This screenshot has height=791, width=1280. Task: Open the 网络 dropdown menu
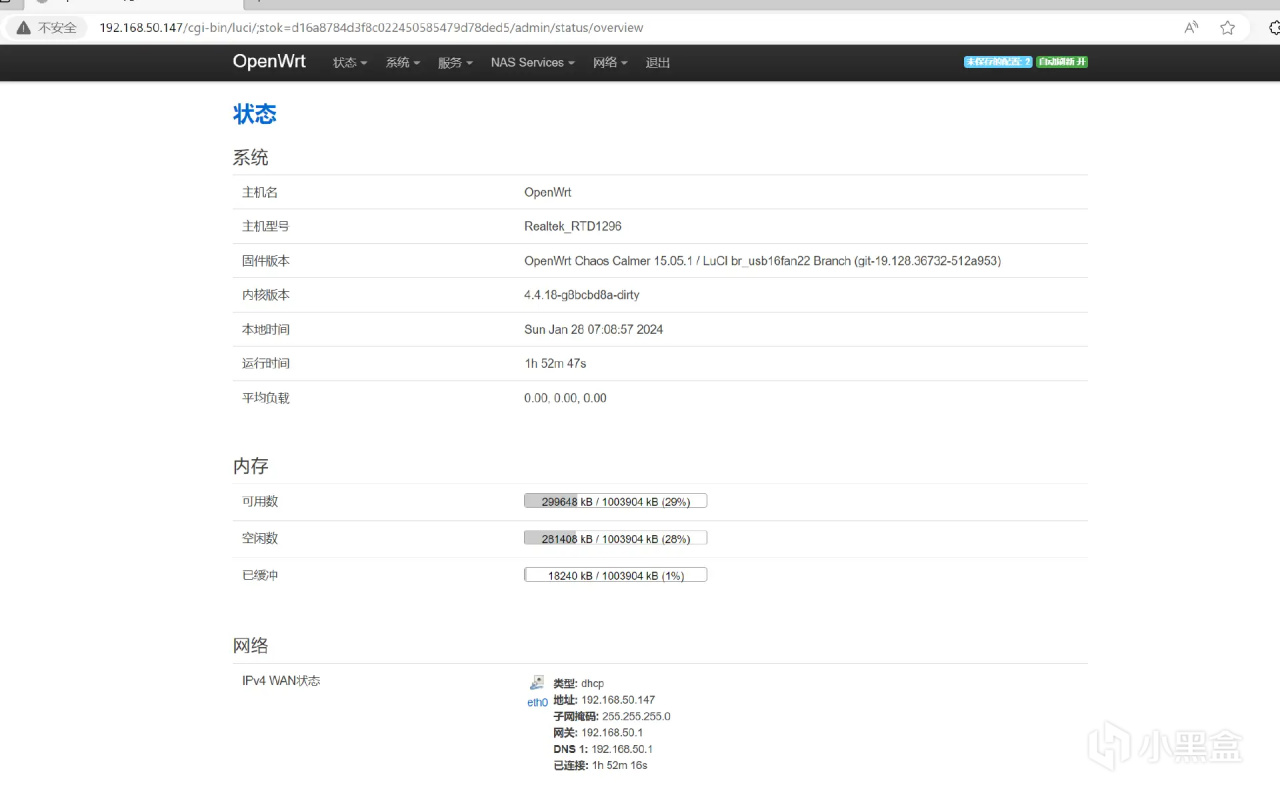610,62
